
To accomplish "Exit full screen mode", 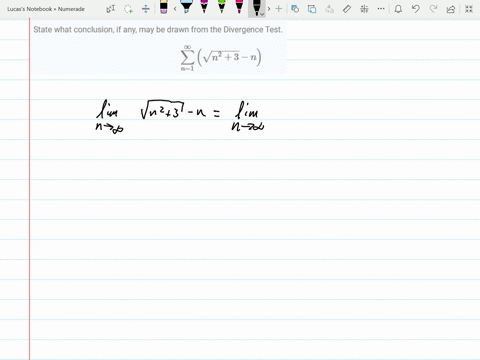I will [469, 9].
